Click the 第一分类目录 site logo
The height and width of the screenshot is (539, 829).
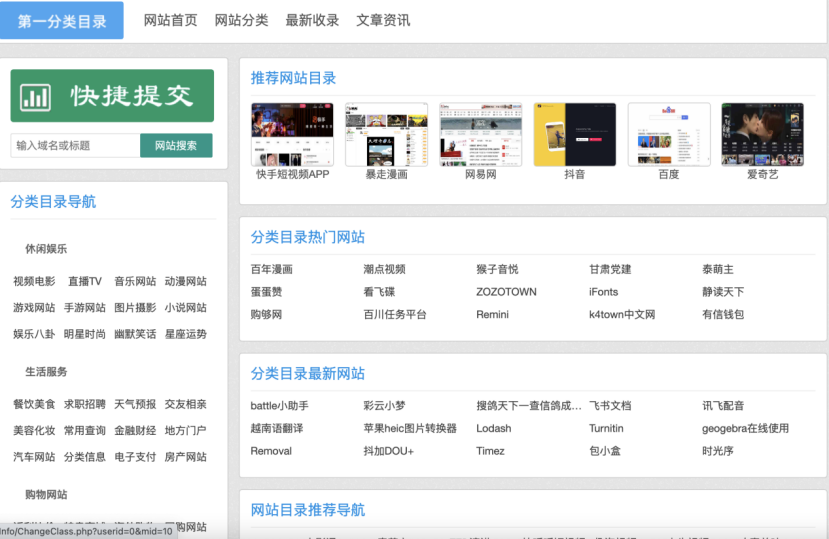(62, 21)
